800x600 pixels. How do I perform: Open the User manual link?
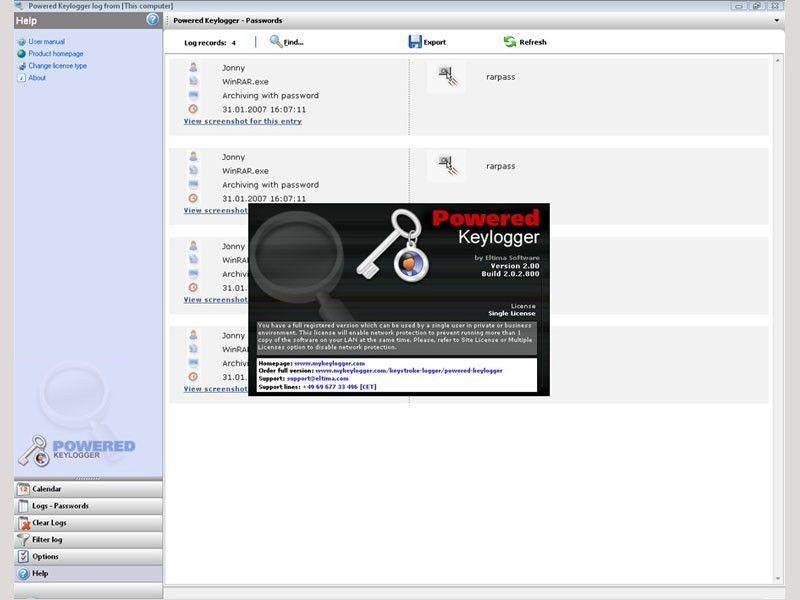point(46,41)
